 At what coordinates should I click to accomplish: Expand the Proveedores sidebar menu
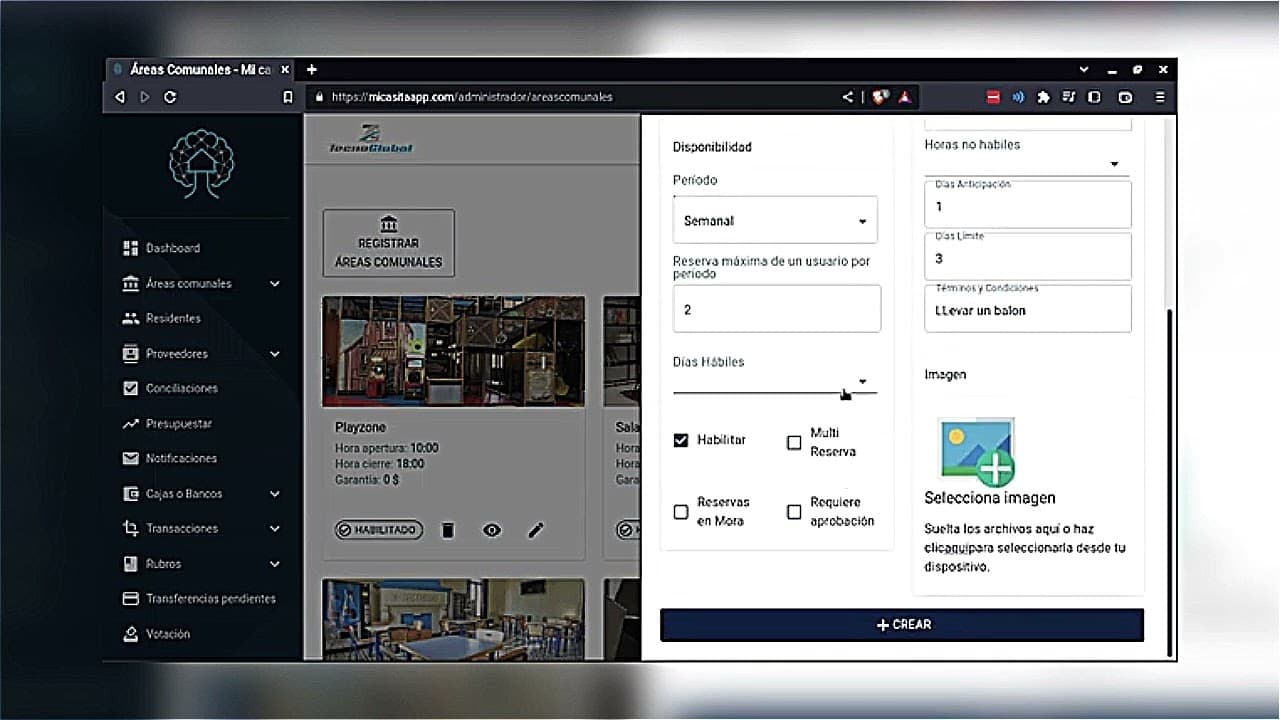point(201,354)
